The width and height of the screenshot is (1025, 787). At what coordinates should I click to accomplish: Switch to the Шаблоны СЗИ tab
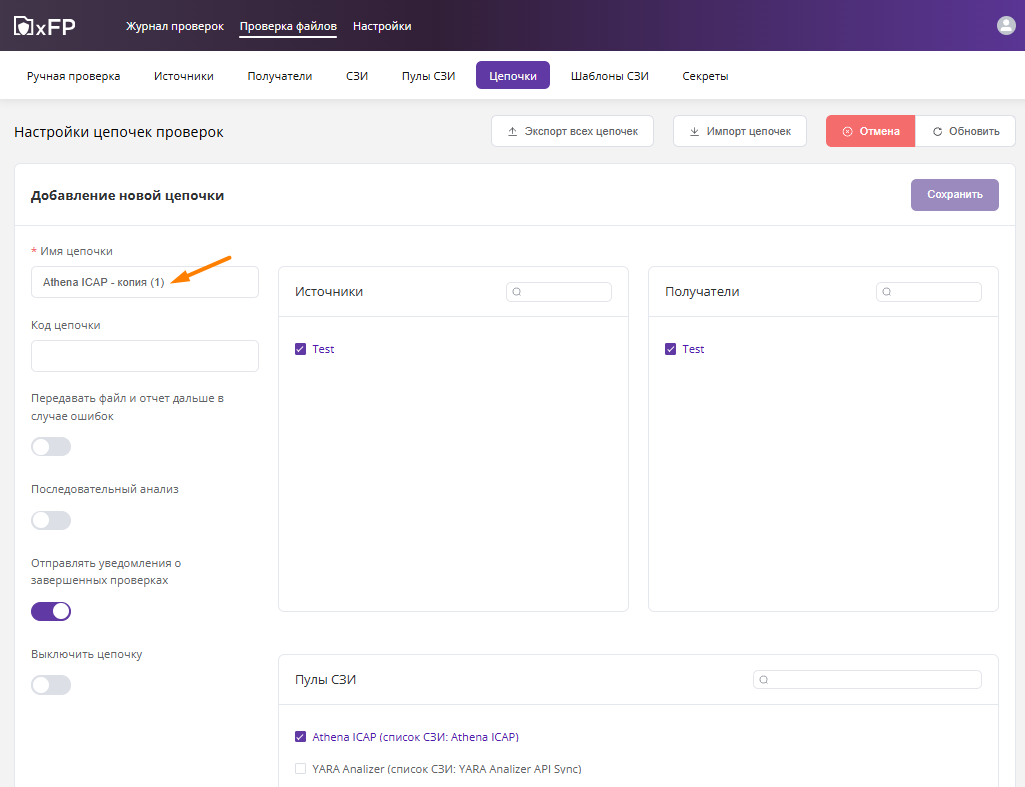coord(609,76)
